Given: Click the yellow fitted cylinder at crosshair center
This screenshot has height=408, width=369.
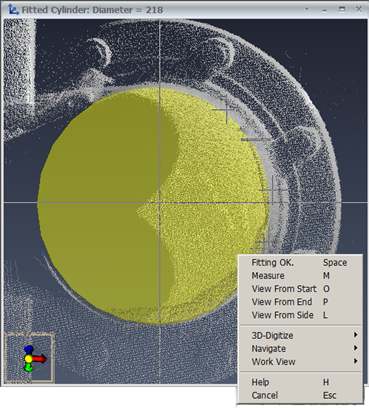Looking at the screenshot, I should (x=160, y=202).
